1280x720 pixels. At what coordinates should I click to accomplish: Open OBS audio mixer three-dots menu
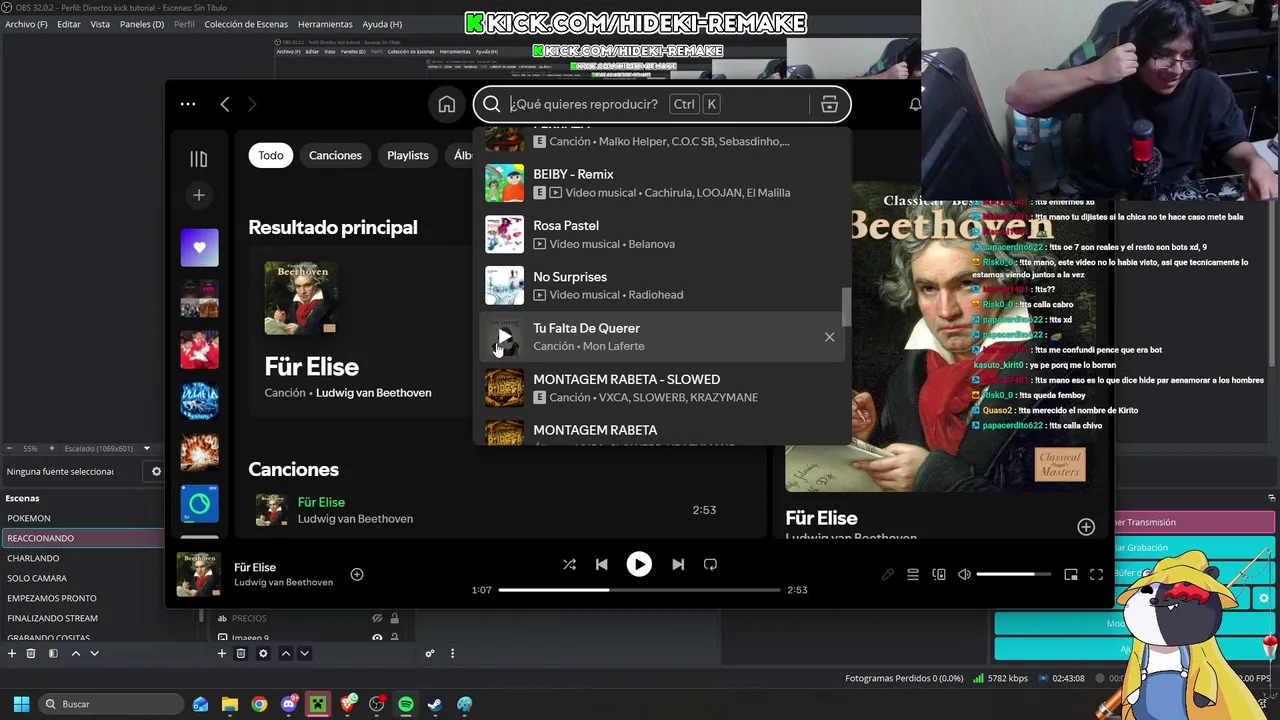pos(452,653)
